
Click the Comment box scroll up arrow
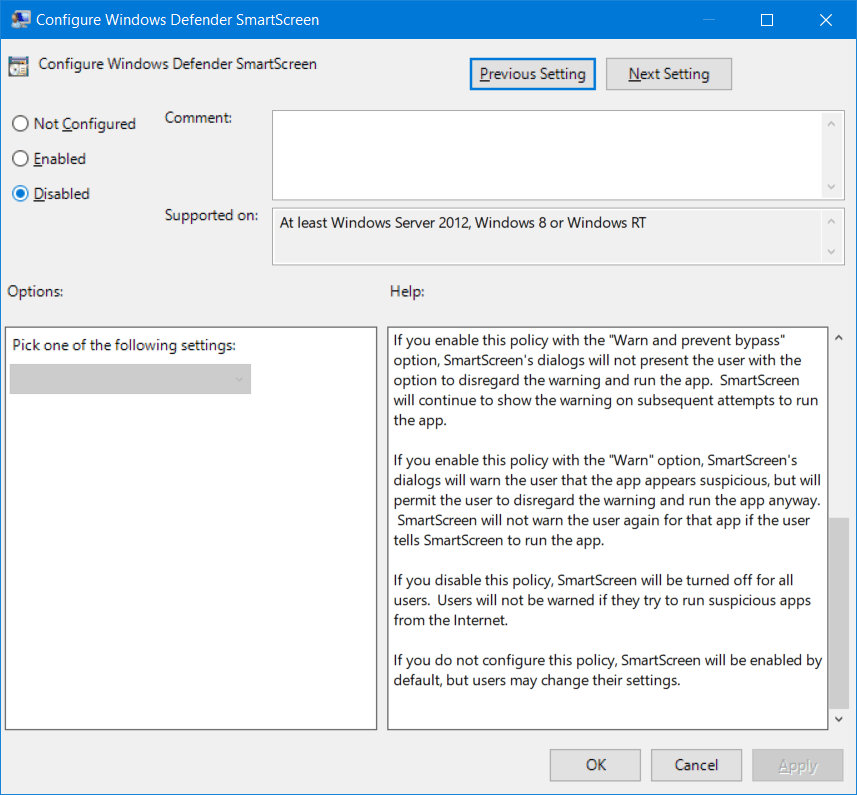coord(831,123)
